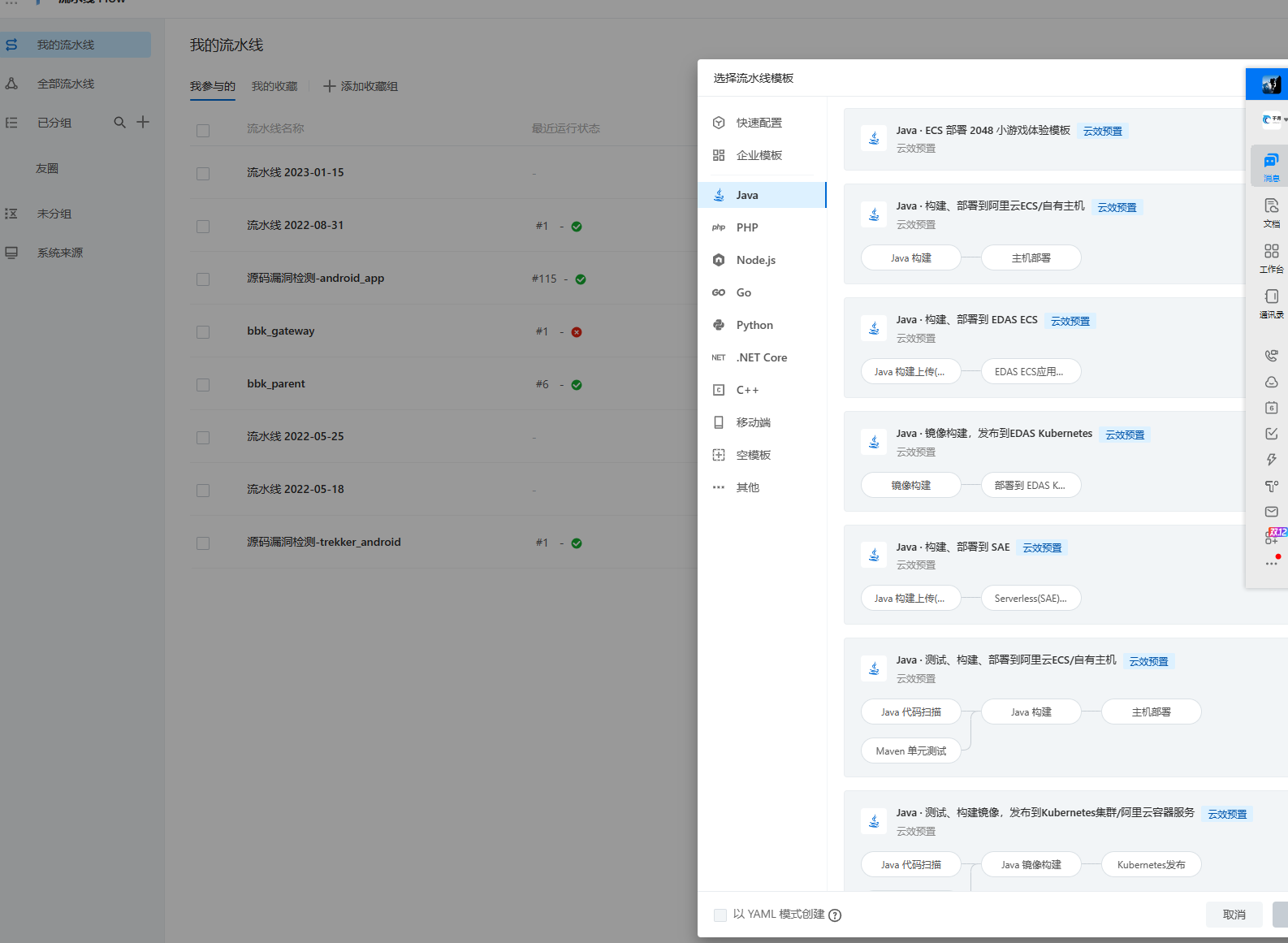Click the 未分组 sidebar icon
This screenshot has width=1288, height=943.
point(11,214)
